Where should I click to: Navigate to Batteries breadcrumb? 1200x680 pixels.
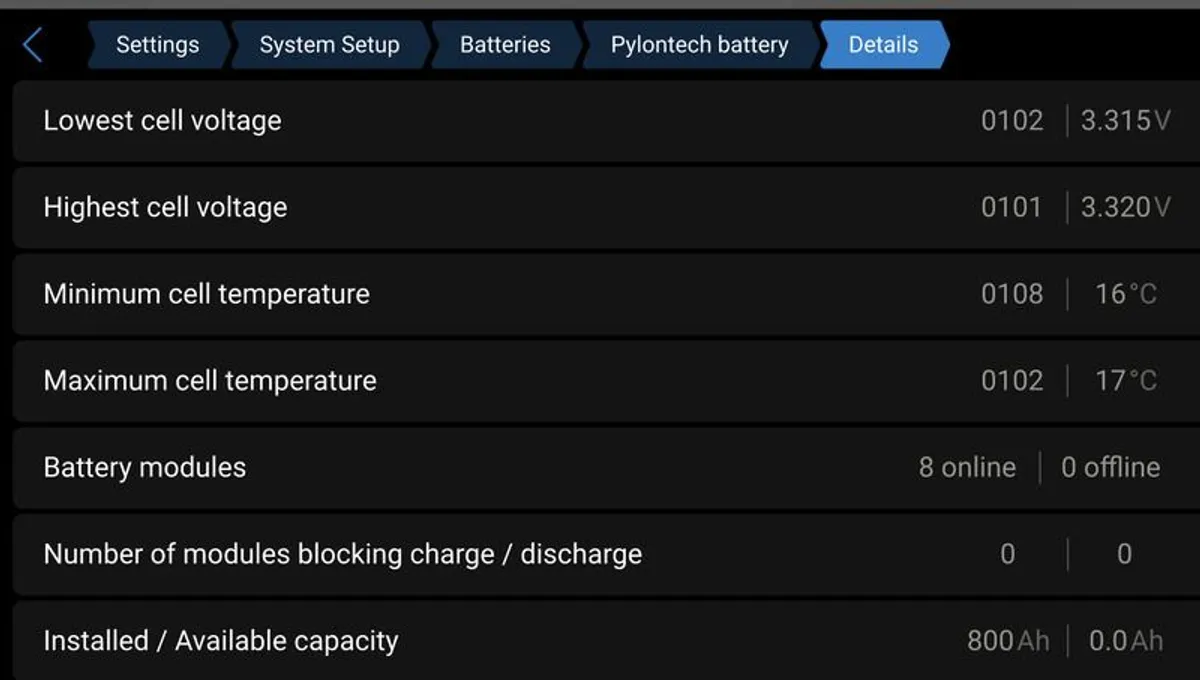[x=504, y=45]
